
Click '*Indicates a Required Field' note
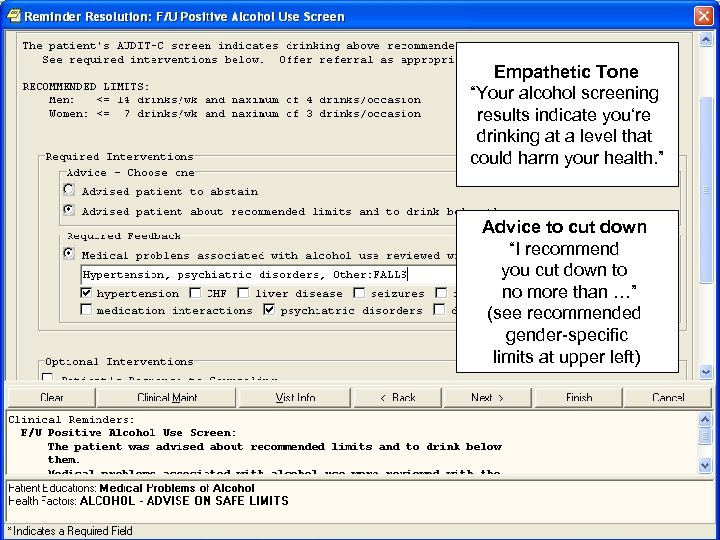70,531
